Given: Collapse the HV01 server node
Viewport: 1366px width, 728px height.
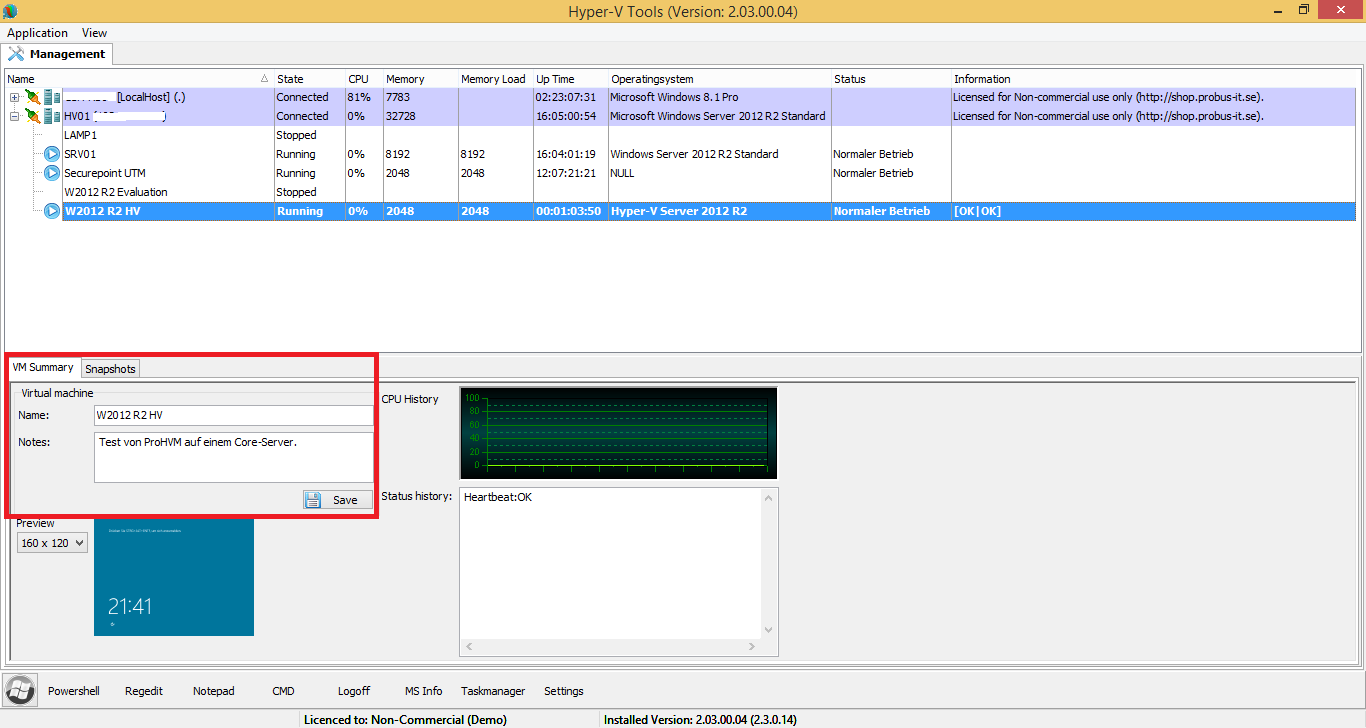Looking at the screenshot, I should [14, 116].
